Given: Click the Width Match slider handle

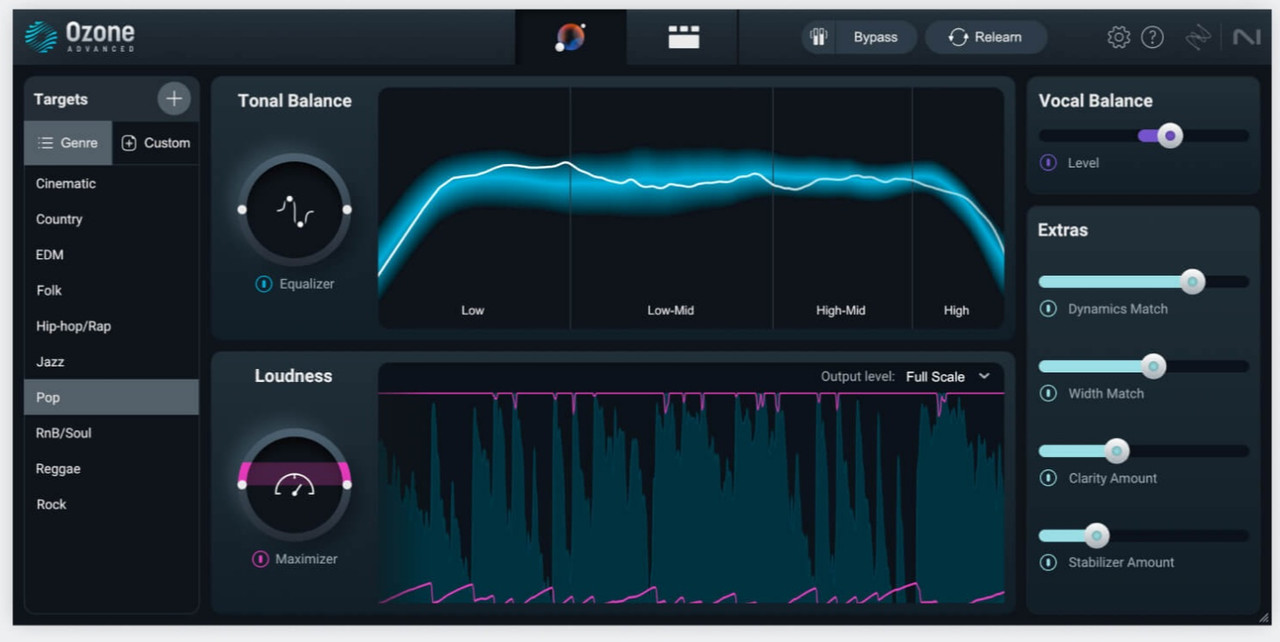Looking at the screenshot, I should click(1153, 367).
